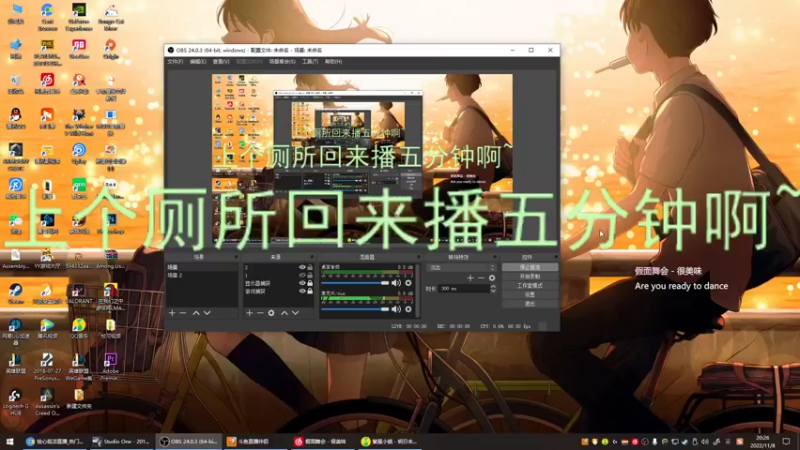
Task: Add a scene transition with plus icon
Action: 470,278
